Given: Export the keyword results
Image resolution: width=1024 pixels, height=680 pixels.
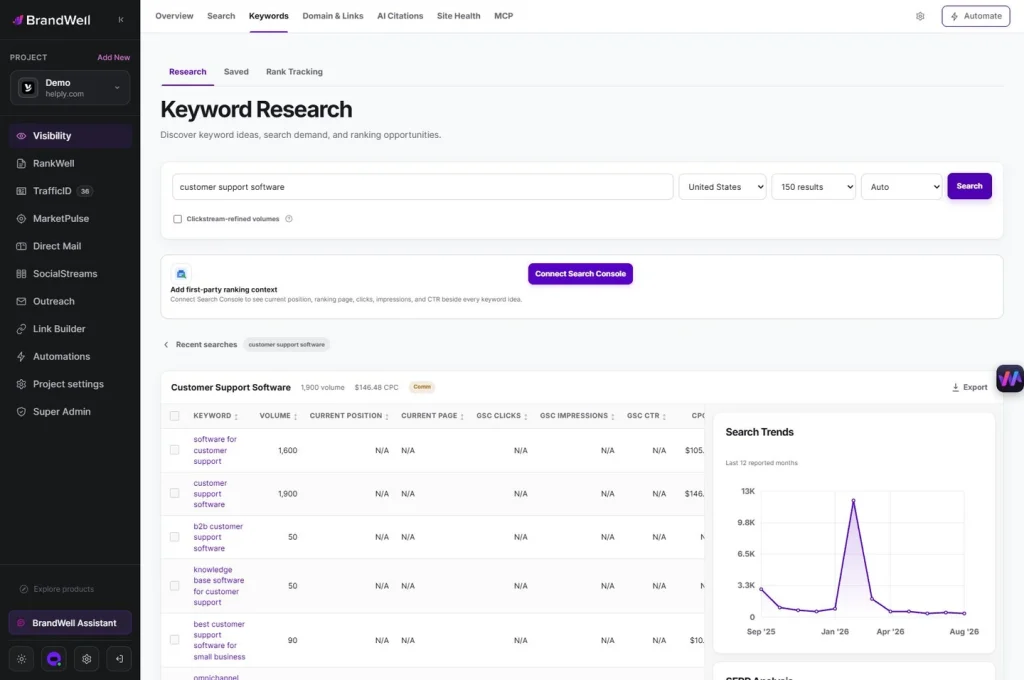Looking at the screenshot, I should (x=970, y=387).
